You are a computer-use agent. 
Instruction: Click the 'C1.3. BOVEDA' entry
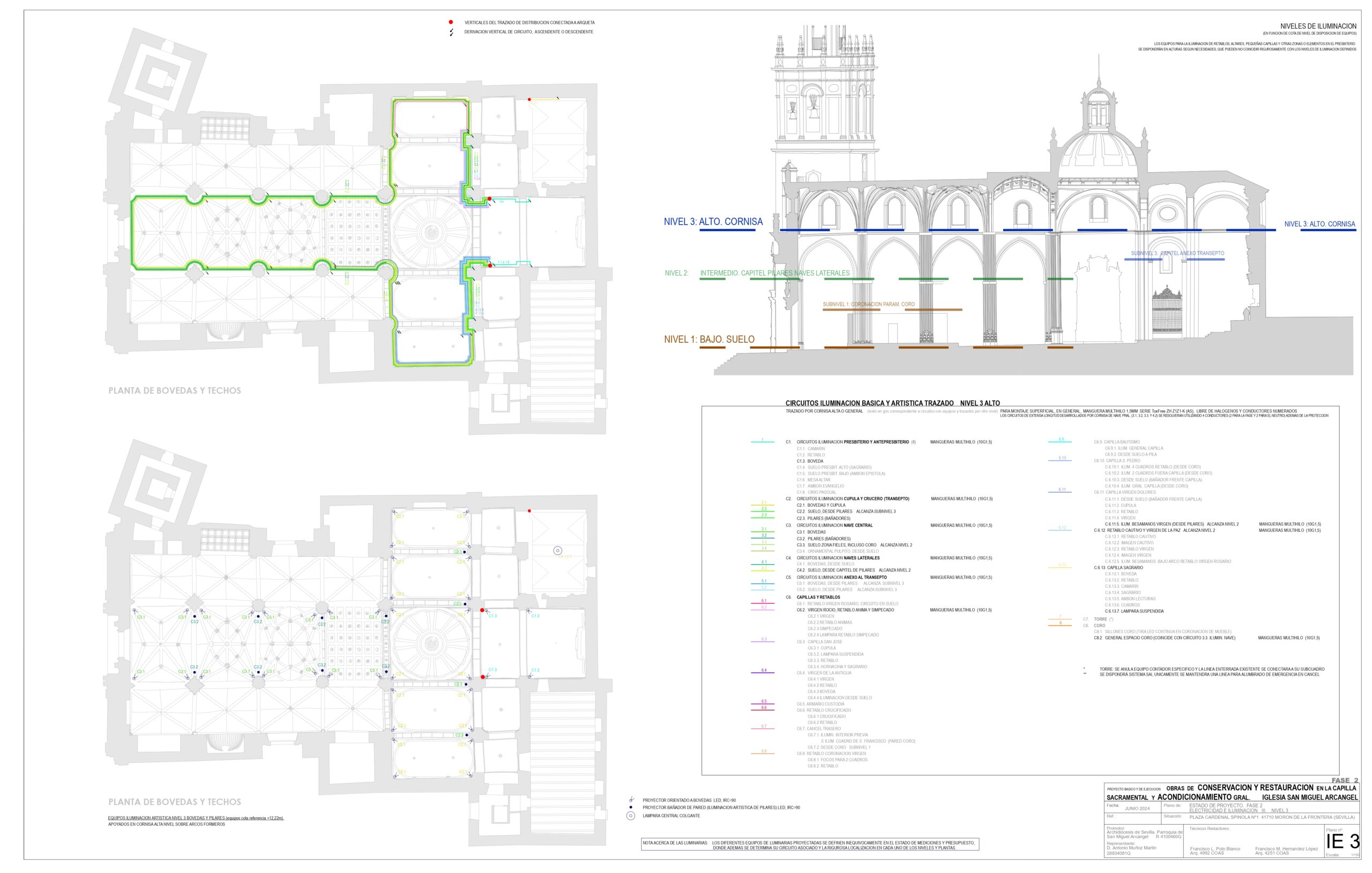(810, 461)
